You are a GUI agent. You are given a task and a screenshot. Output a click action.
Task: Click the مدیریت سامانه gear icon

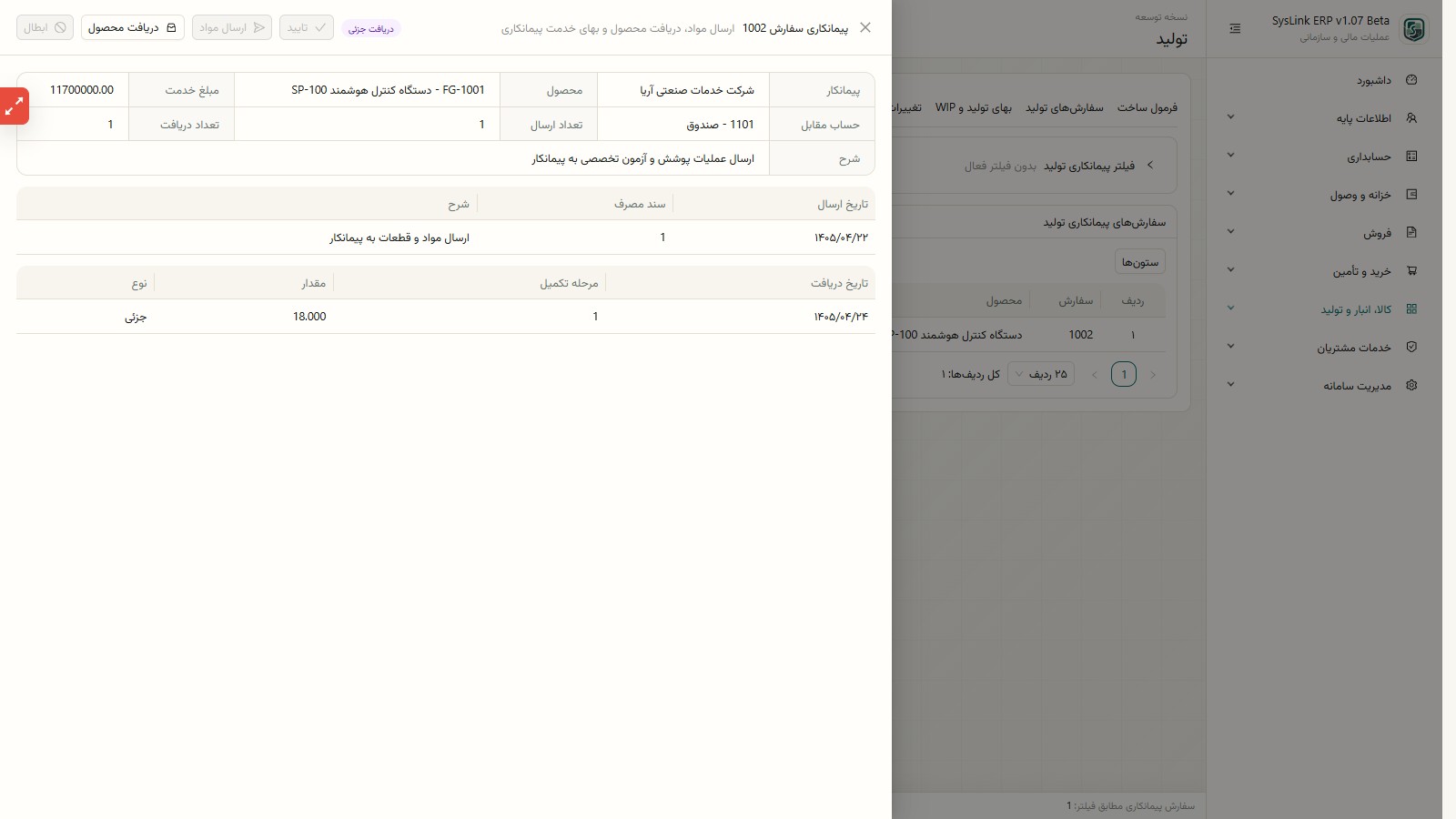(x=1411, y=386)
